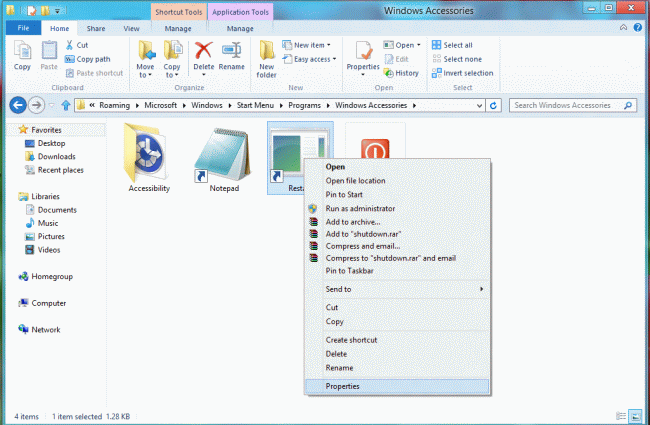
Task: Expand the address bar history dropdown
Action: [x=479, y=105]
